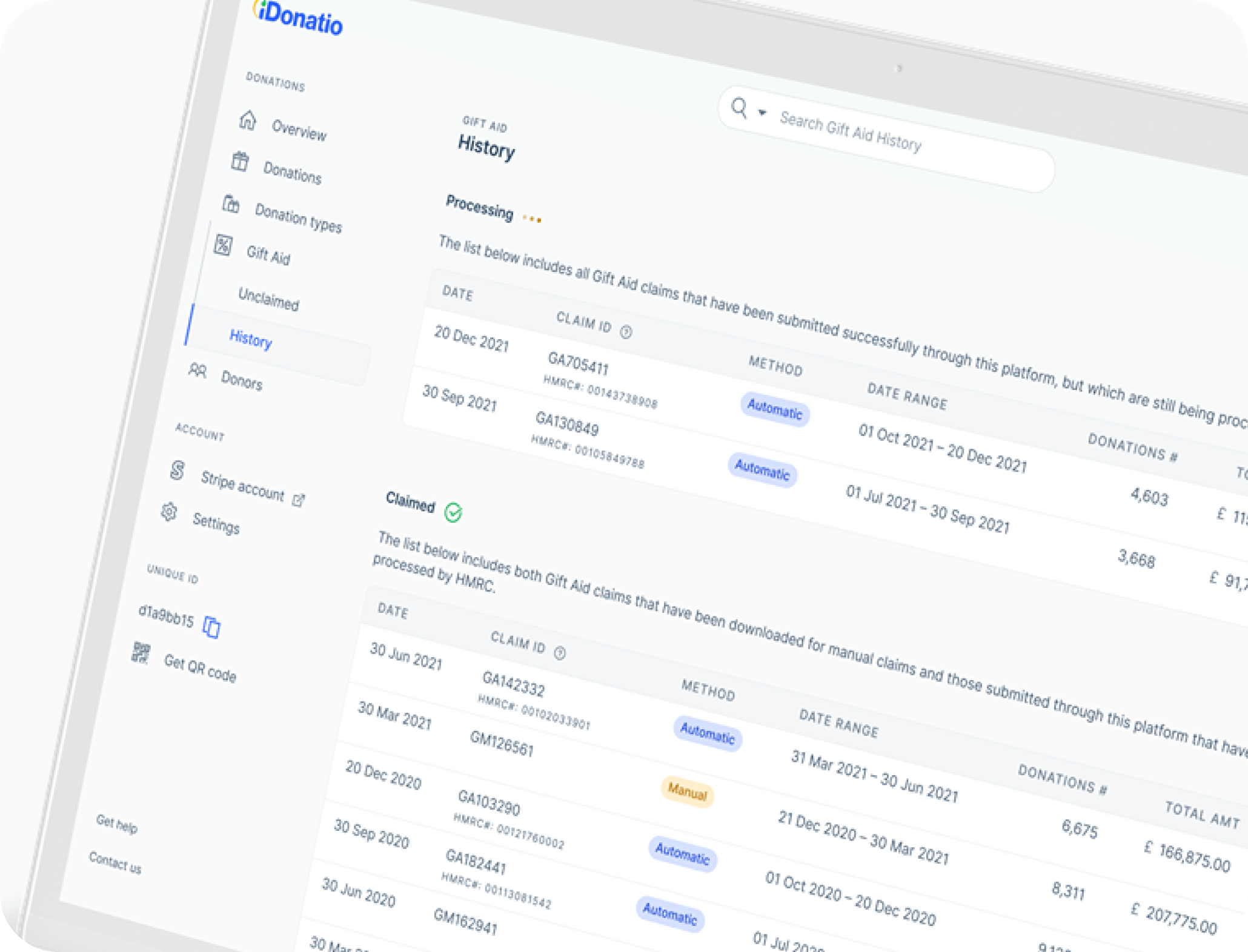Viewport: 1248px width, 952px height.
Task: Click the Settings gear icon
Action: (169, 512)
